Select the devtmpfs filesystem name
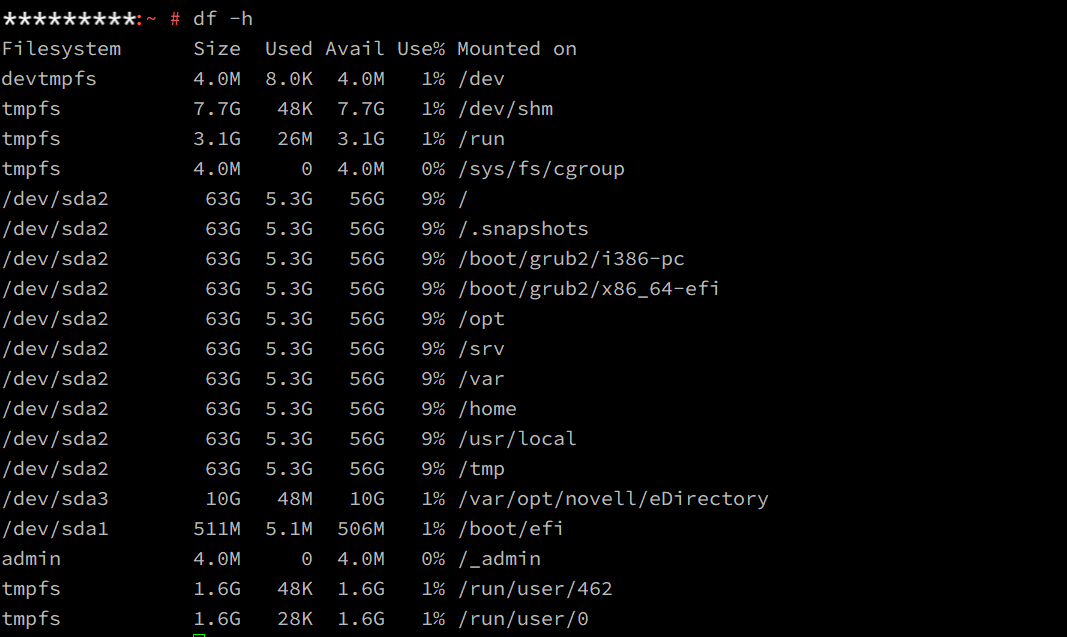The height and width of the screenshot is (637, 1067). [49, 79]
